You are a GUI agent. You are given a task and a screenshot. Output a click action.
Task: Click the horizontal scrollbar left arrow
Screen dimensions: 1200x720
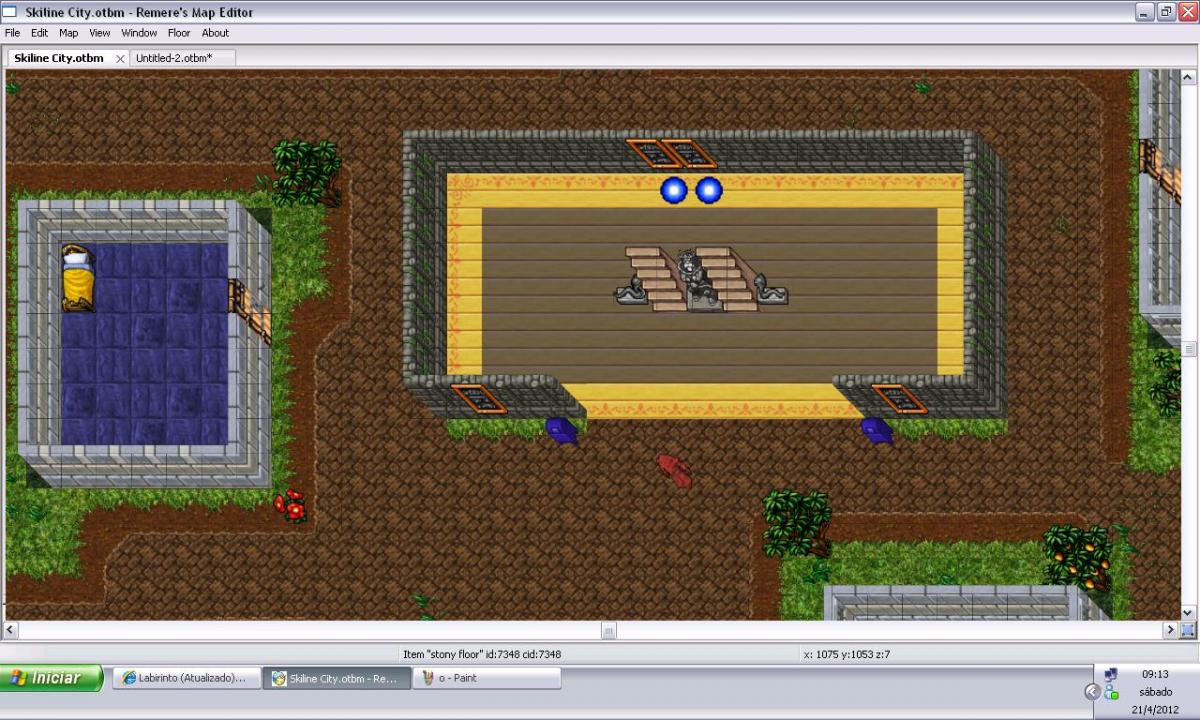pos(11,630)
